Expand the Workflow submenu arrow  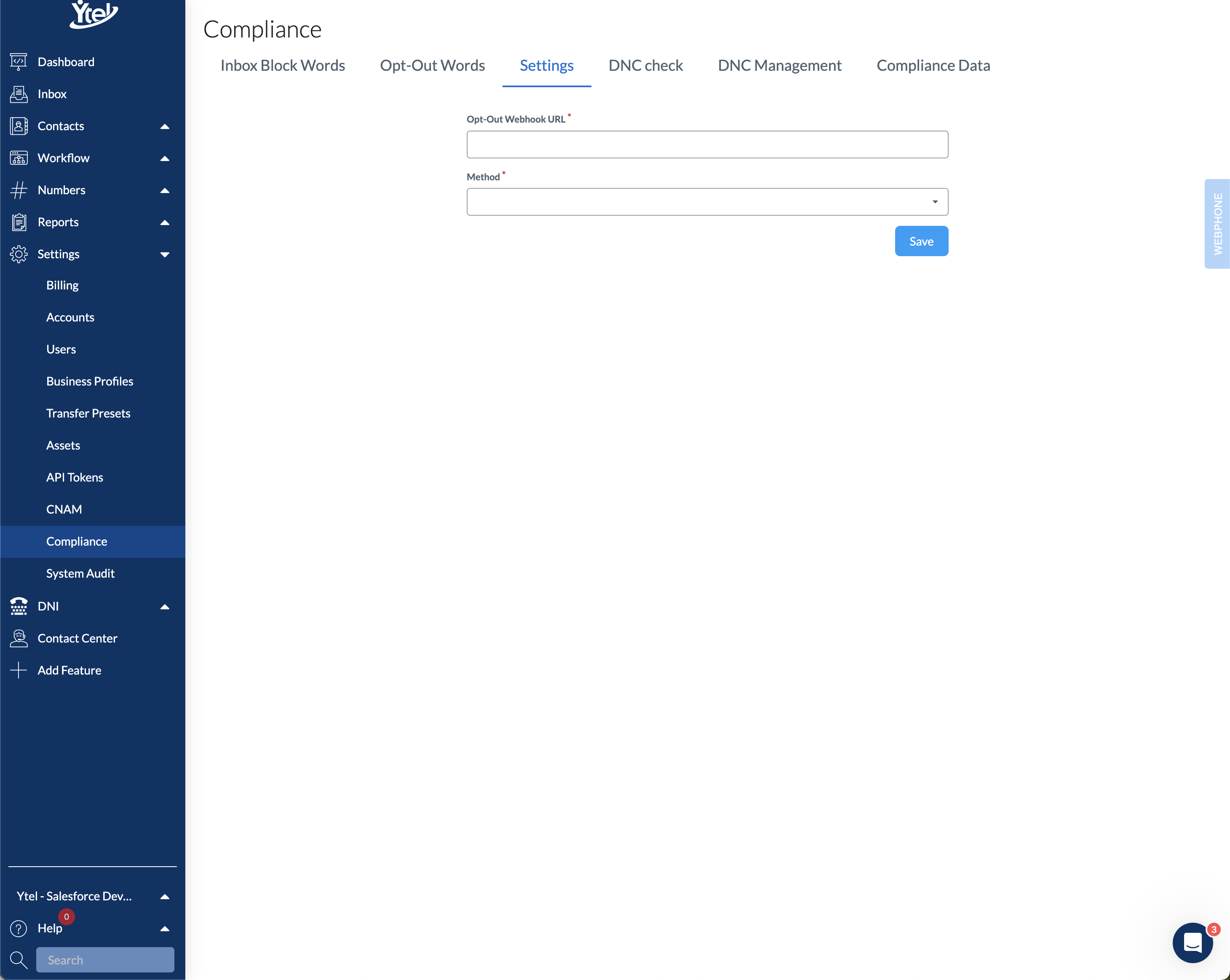165,158
